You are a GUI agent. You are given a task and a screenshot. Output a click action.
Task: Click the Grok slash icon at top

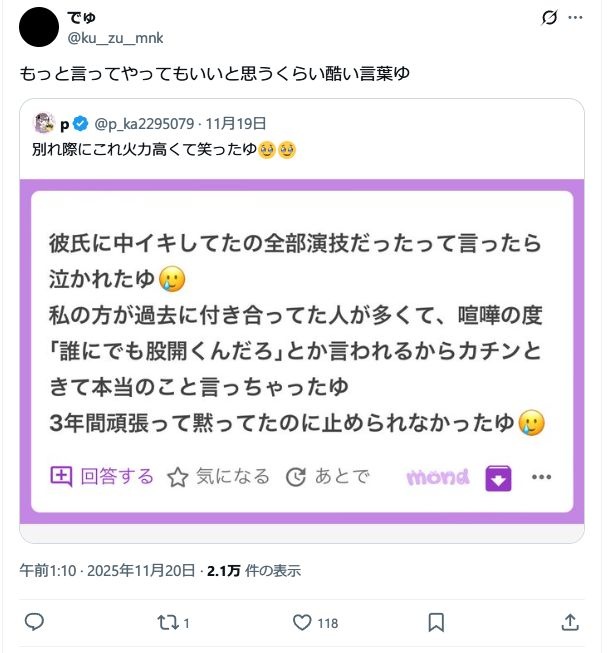[547, 18]
